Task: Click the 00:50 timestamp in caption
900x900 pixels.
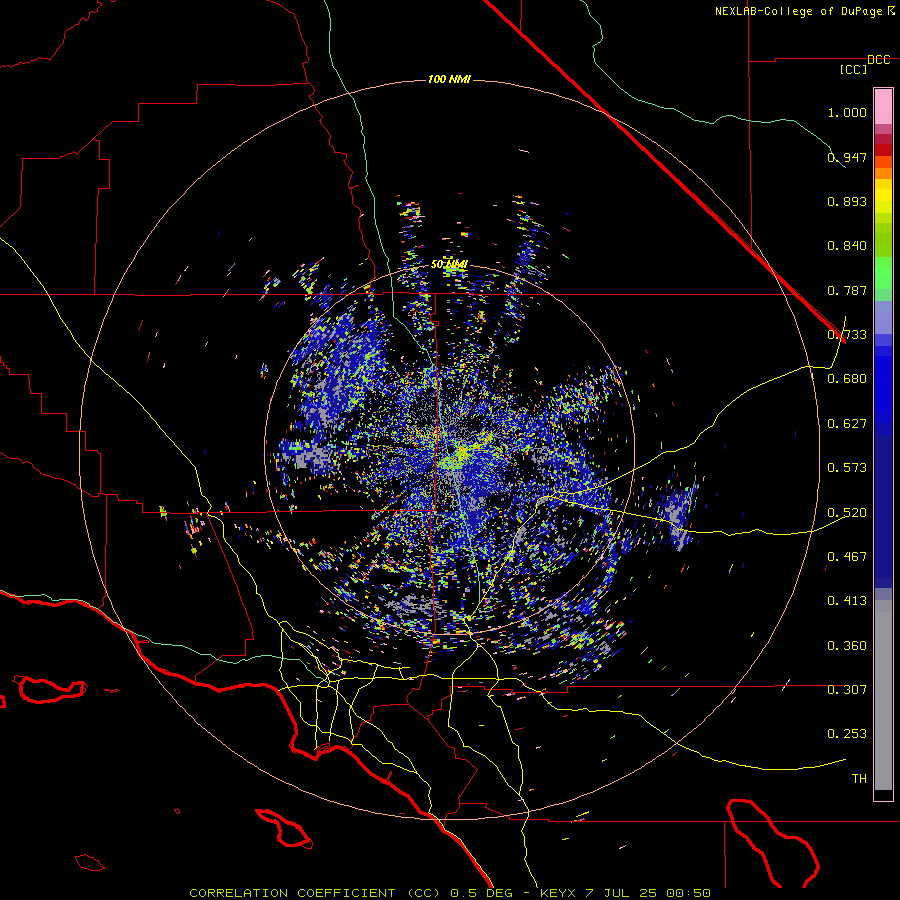Action: click(x=688, y=893)
